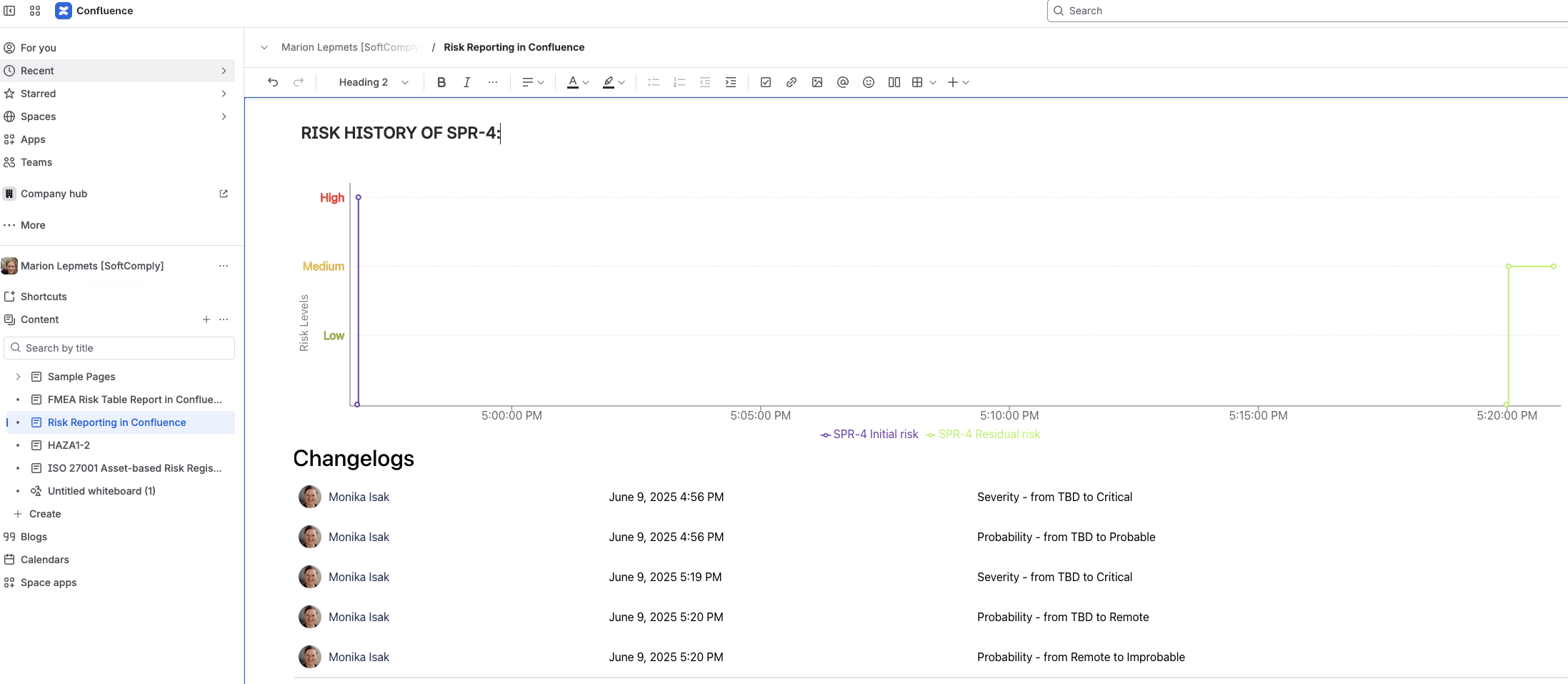Insert an emoji

click(869, 82)
